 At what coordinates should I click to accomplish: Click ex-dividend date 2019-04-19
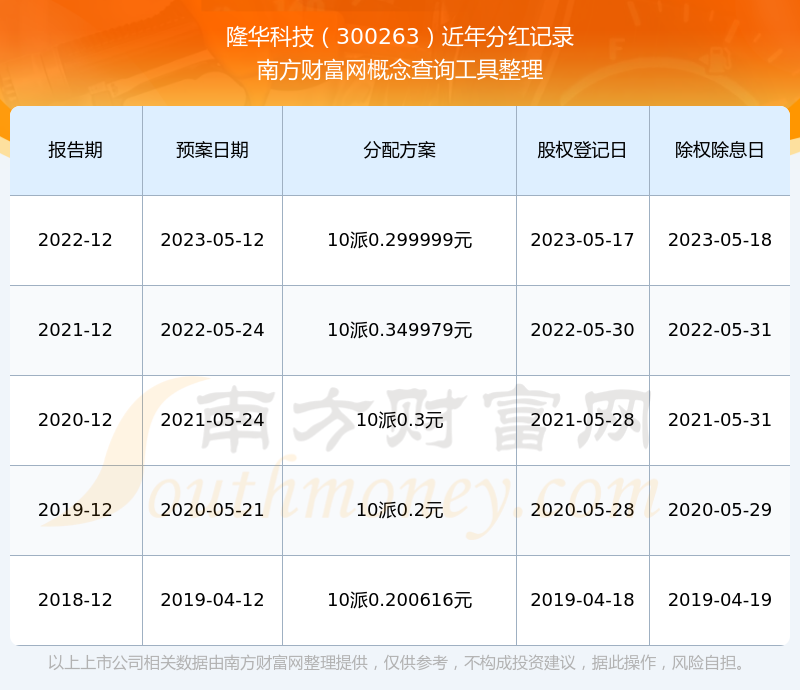click(719, 600)
